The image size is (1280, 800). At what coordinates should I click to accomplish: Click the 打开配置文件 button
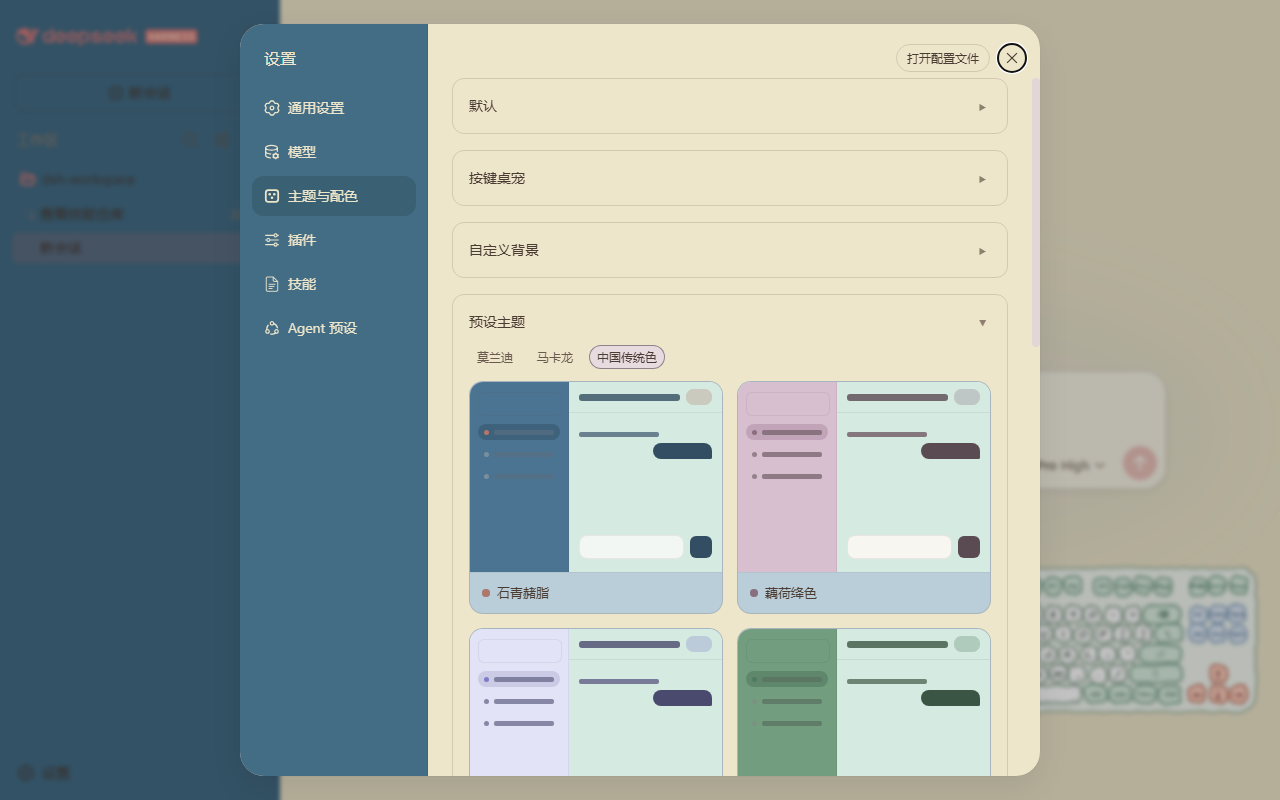[943, 58]
